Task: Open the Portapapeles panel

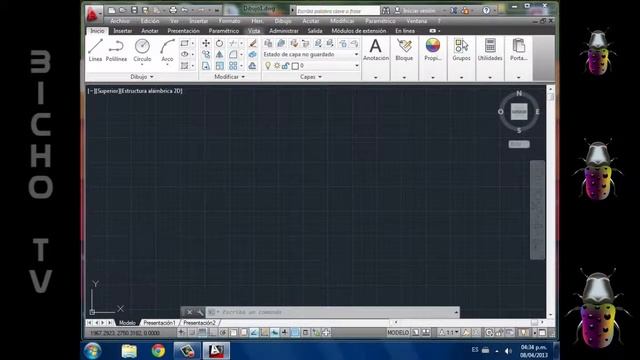Action: 519,50
